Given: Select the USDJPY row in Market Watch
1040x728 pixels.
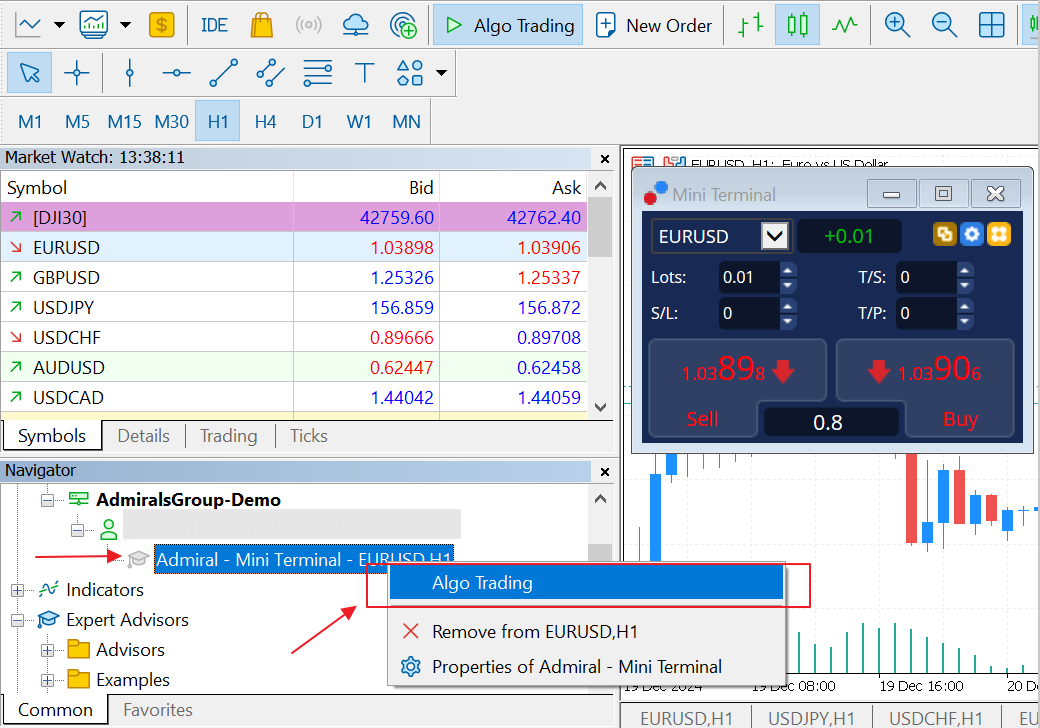Looking at the screenshot, I should [294, 308].
